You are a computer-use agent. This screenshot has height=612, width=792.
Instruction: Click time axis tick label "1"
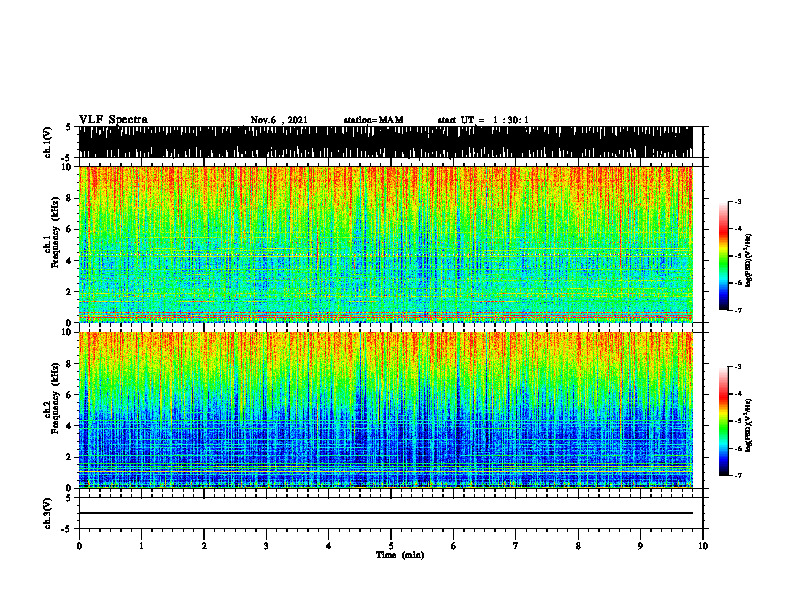point(141,546)
